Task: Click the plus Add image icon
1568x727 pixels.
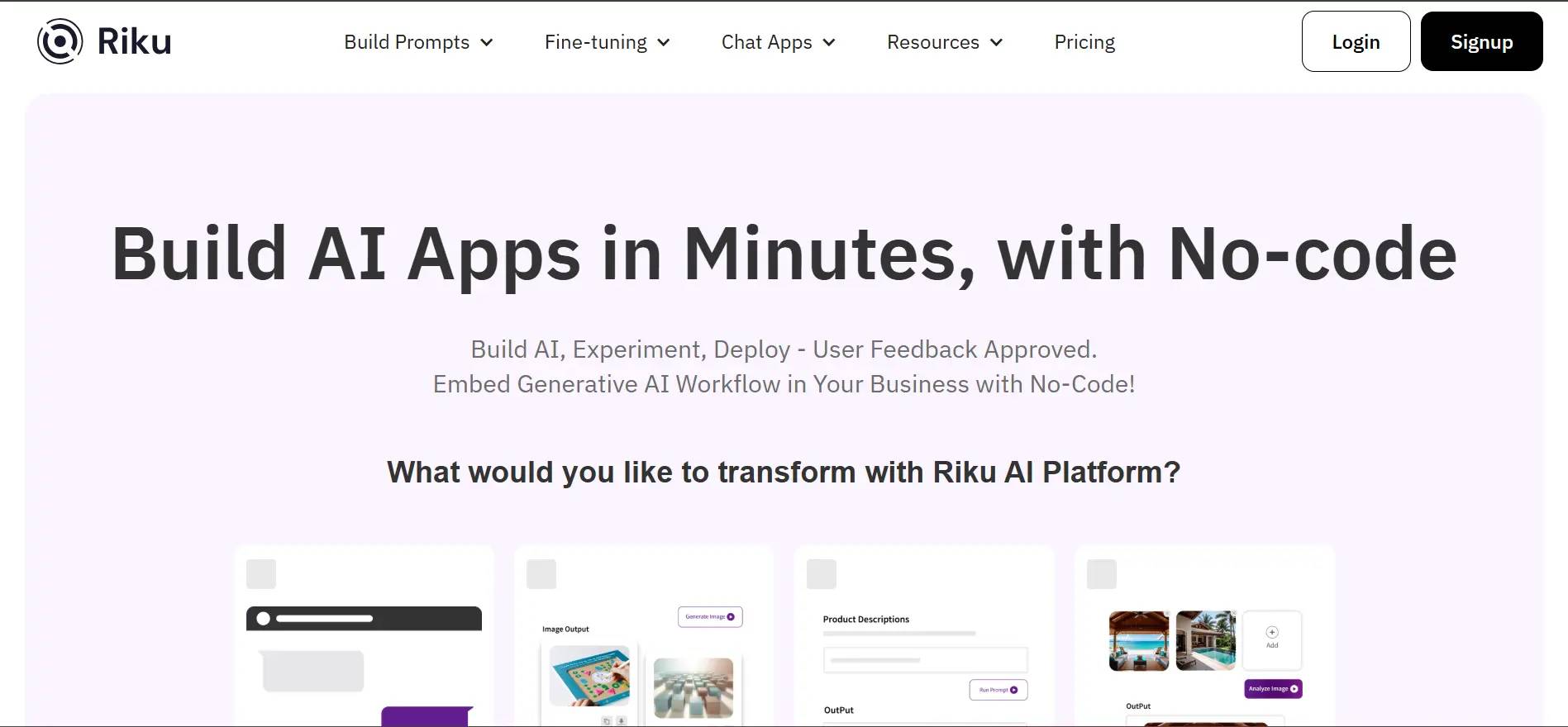Action: coord(1272,637)
